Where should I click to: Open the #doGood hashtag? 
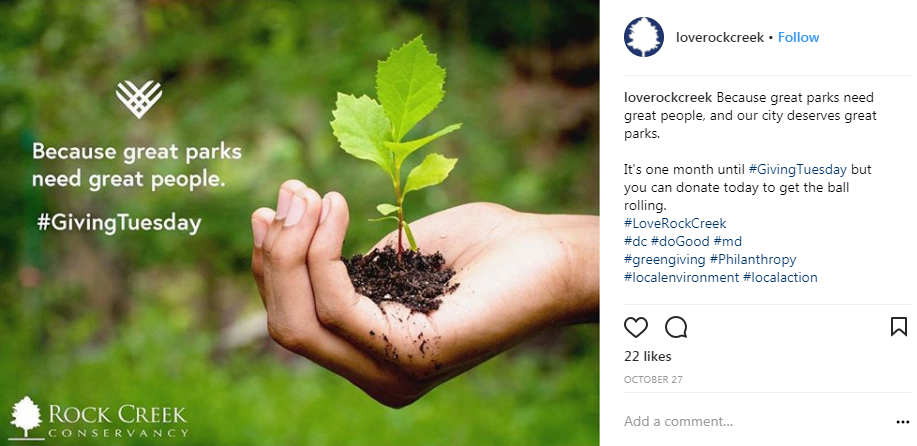tap(680, 241)
